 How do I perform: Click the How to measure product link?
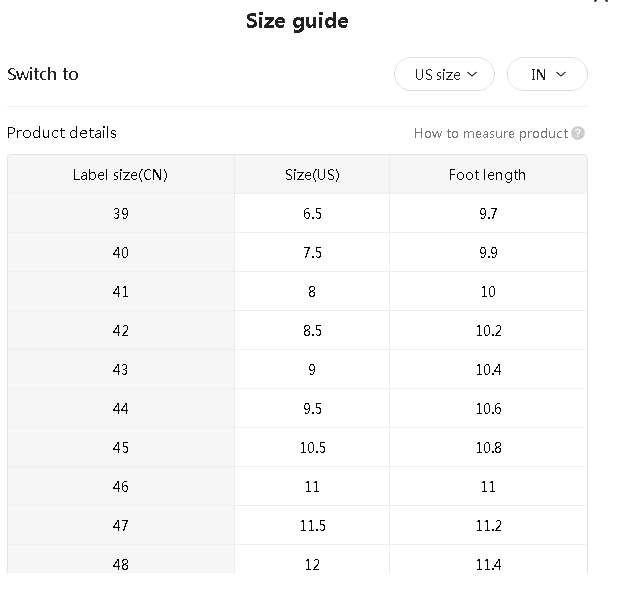pyautogui.click(x=490, y=133)
